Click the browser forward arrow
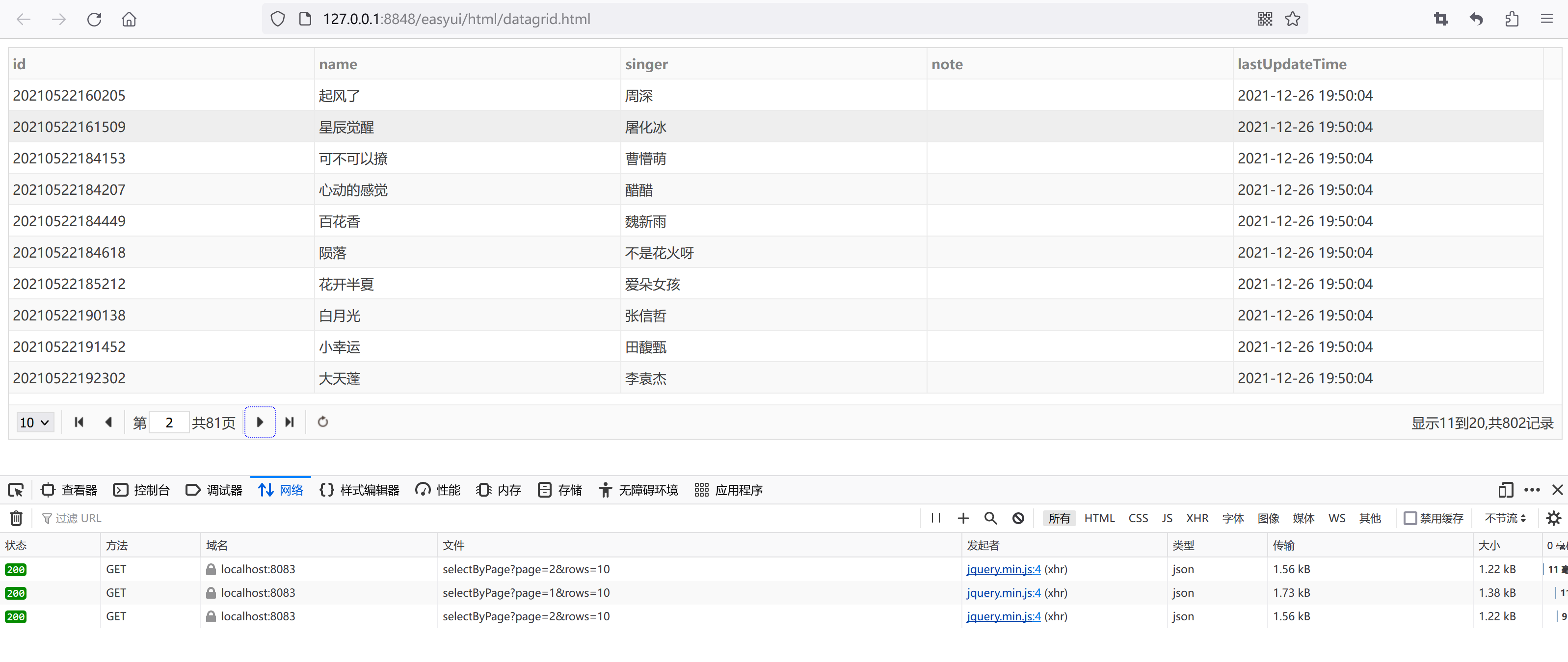1568x662 pixels. coord(58,20)
